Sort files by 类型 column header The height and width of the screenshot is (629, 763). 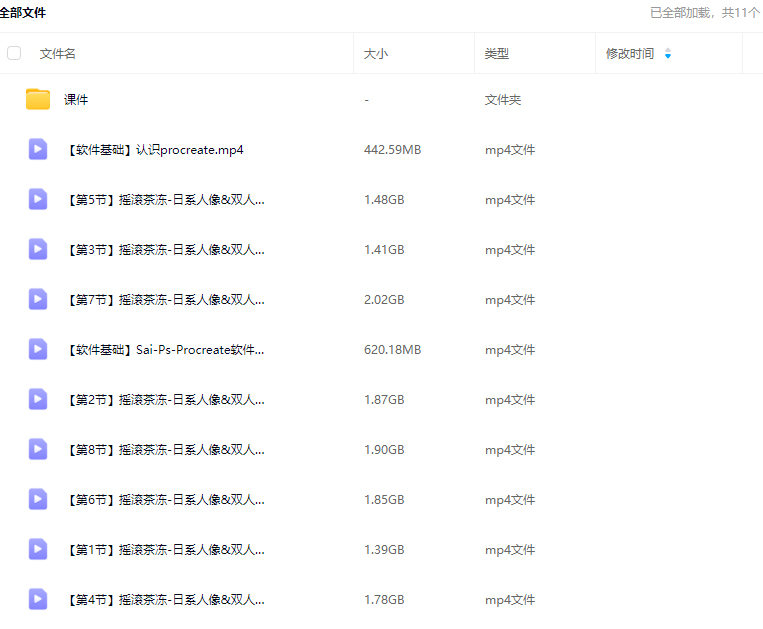pyautogui.click(x=497, y=53)
